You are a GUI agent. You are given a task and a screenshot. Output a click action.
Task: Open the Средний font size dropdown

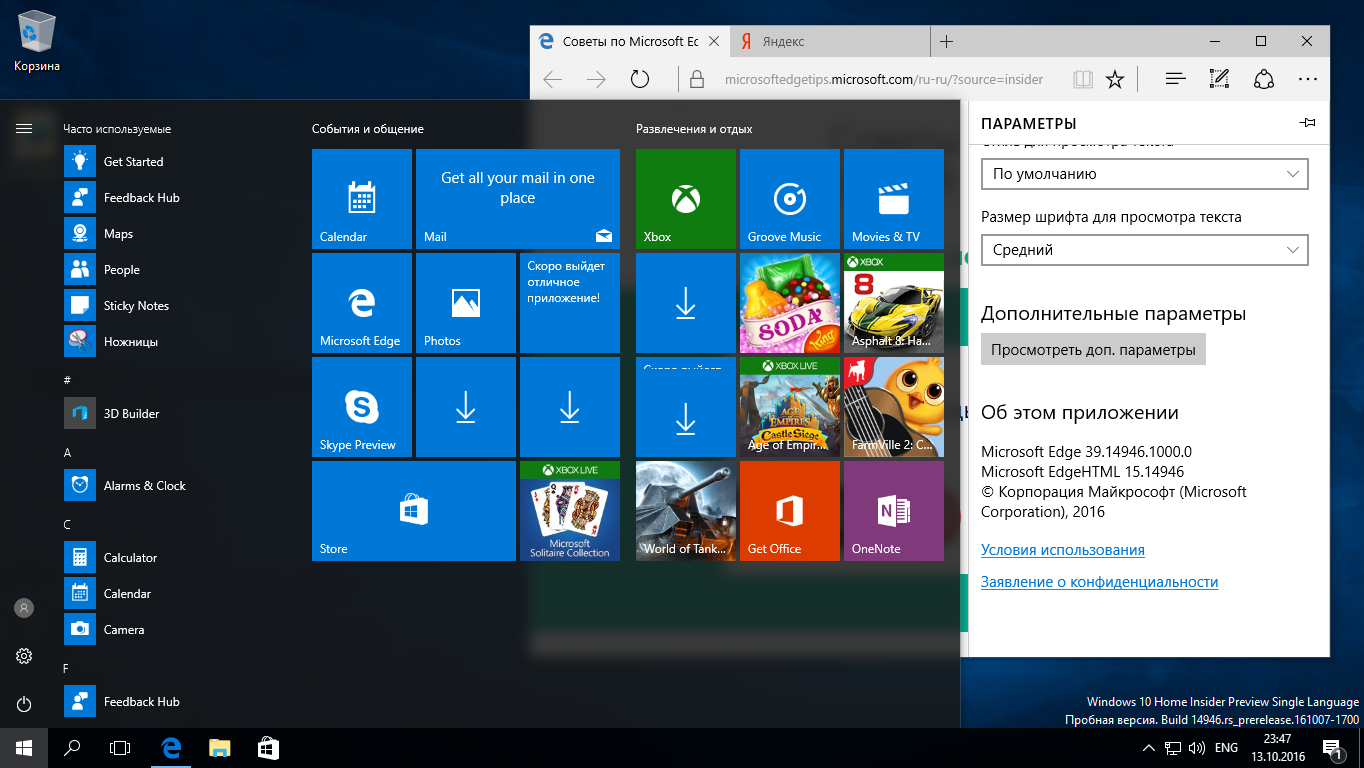pos(1144,250)
